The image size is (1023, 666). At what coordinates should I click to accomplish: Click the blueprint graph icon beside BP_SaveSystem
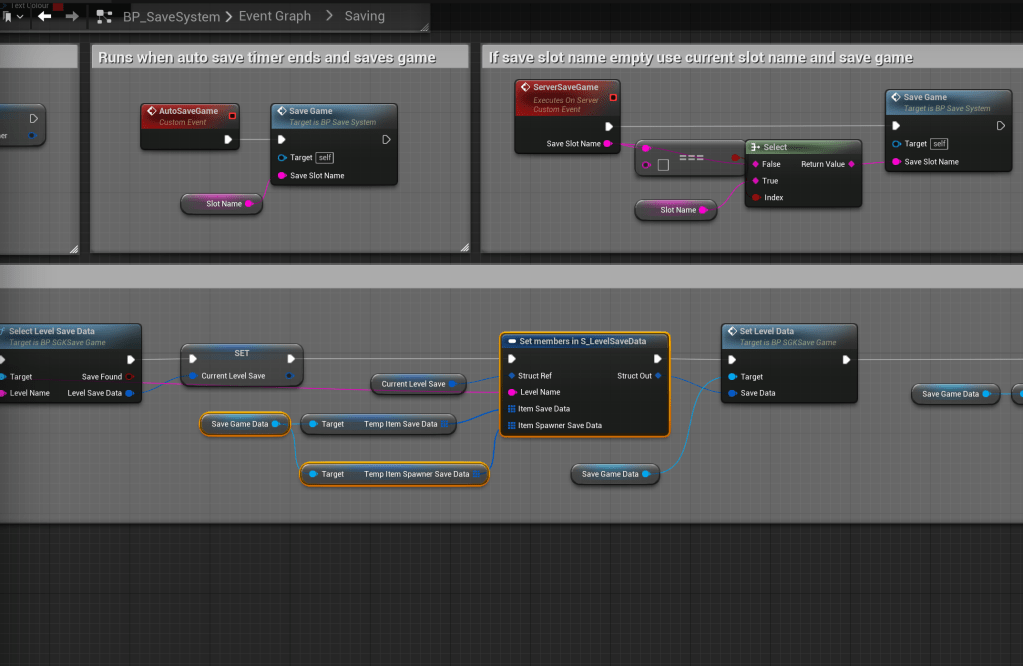click(x=104, y=16)
